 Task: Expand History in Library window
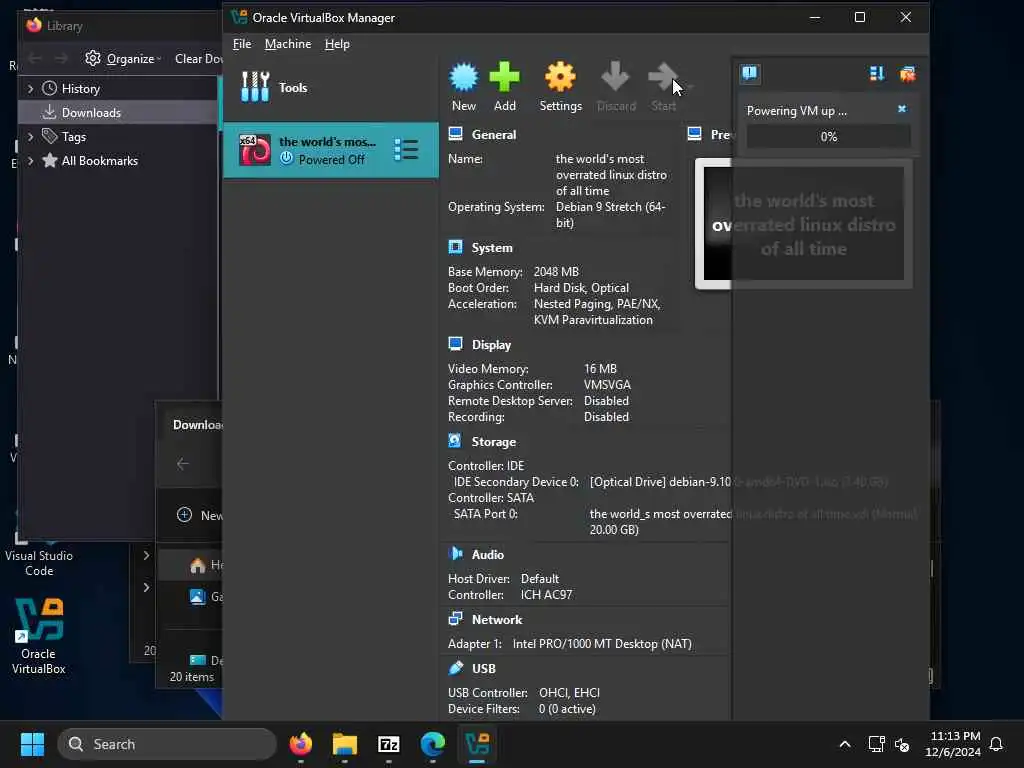30,88
